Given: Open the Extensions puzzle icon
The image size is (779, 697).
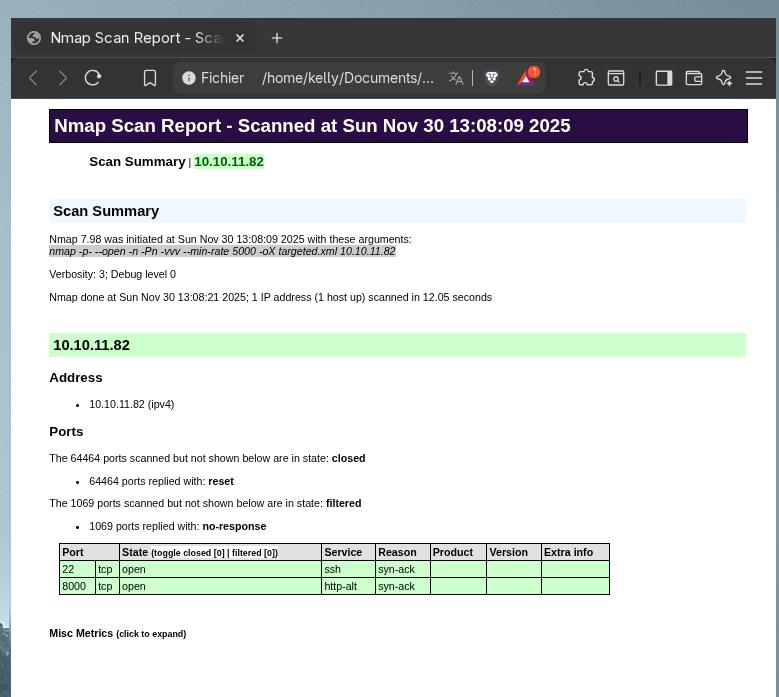Looking at the screenshot, I should tap(587, 78).
